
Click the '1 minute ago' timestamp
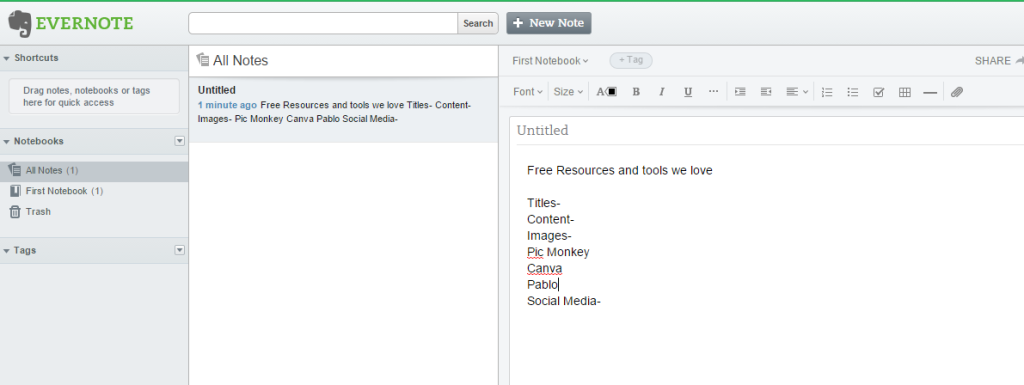pyautogui.click(x=227, y=105)
